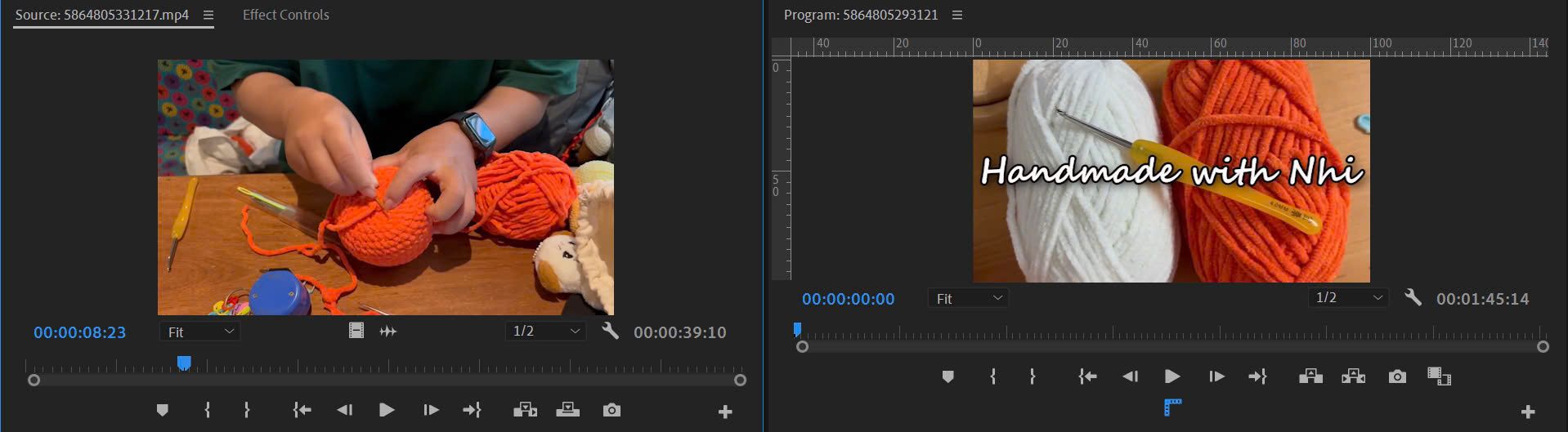Mark Out point in Program monitor

click(1032, 376)
